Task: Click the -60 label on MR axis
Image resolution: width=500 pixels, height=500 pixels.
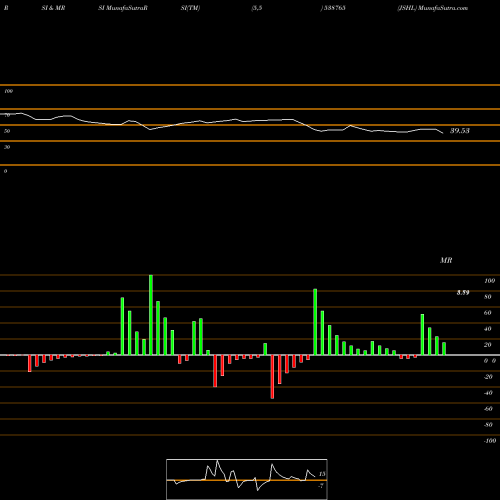Action: click(488, 409)
